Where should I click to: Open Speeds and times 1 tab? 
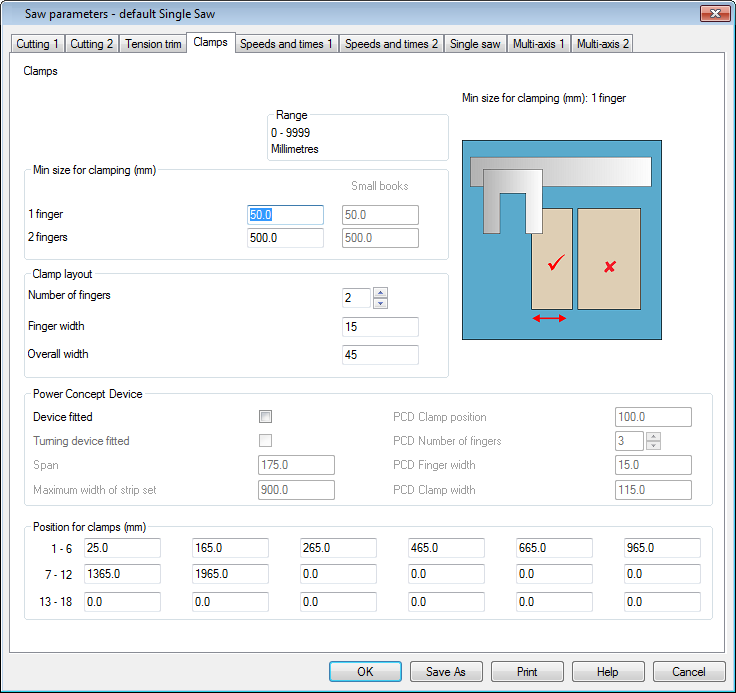286,44
